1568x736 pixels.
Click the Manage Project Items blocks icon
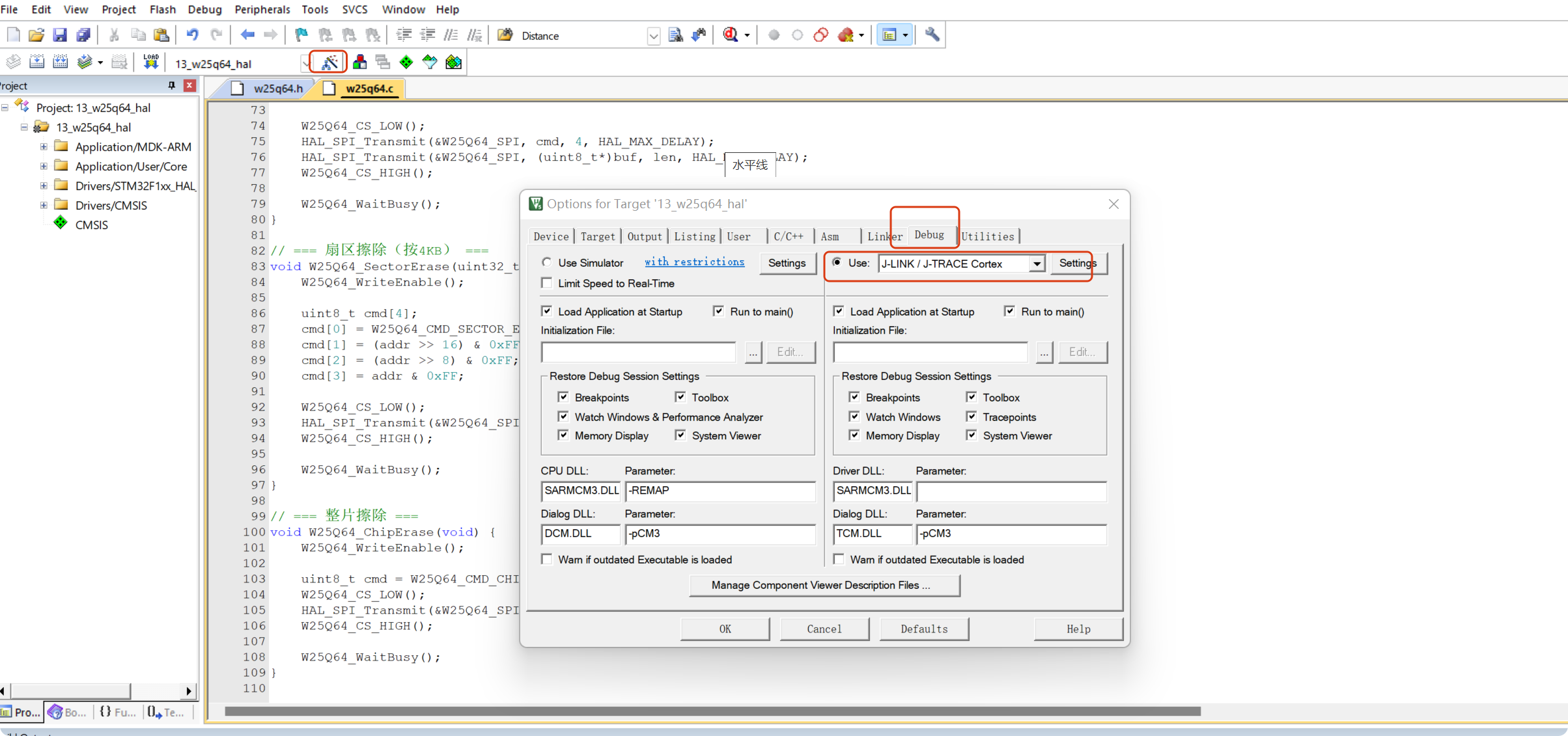(x=359, y=62)
